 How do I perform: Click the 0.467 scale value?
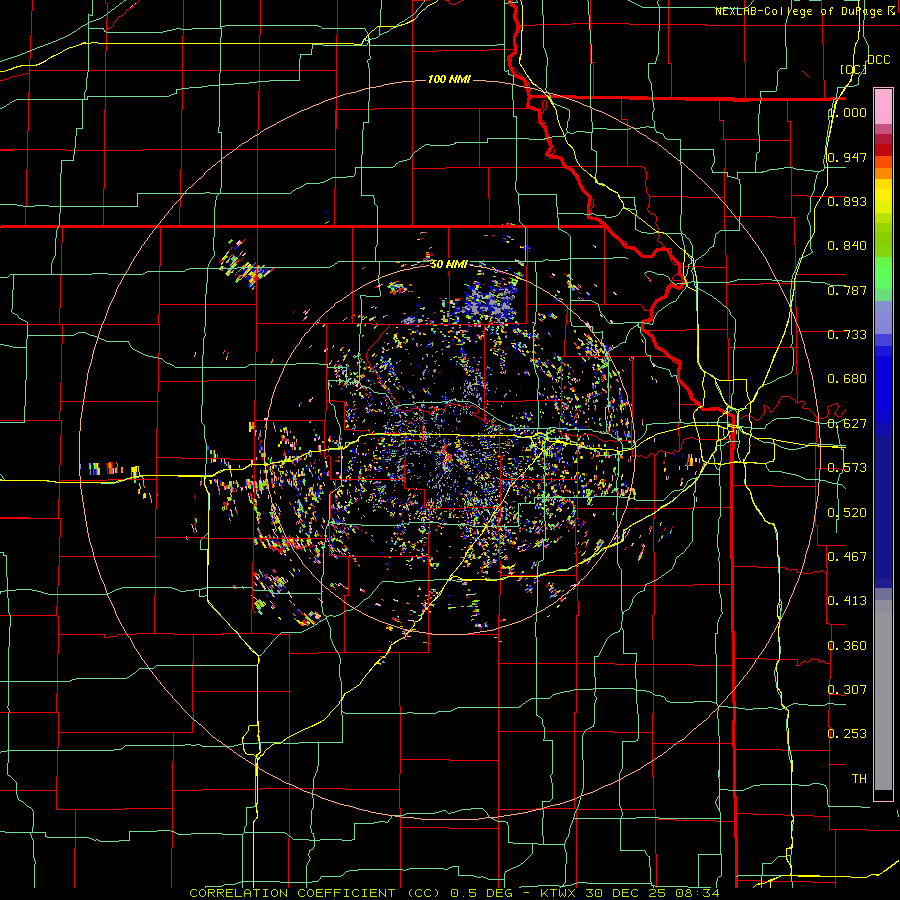tap(847, 556)
